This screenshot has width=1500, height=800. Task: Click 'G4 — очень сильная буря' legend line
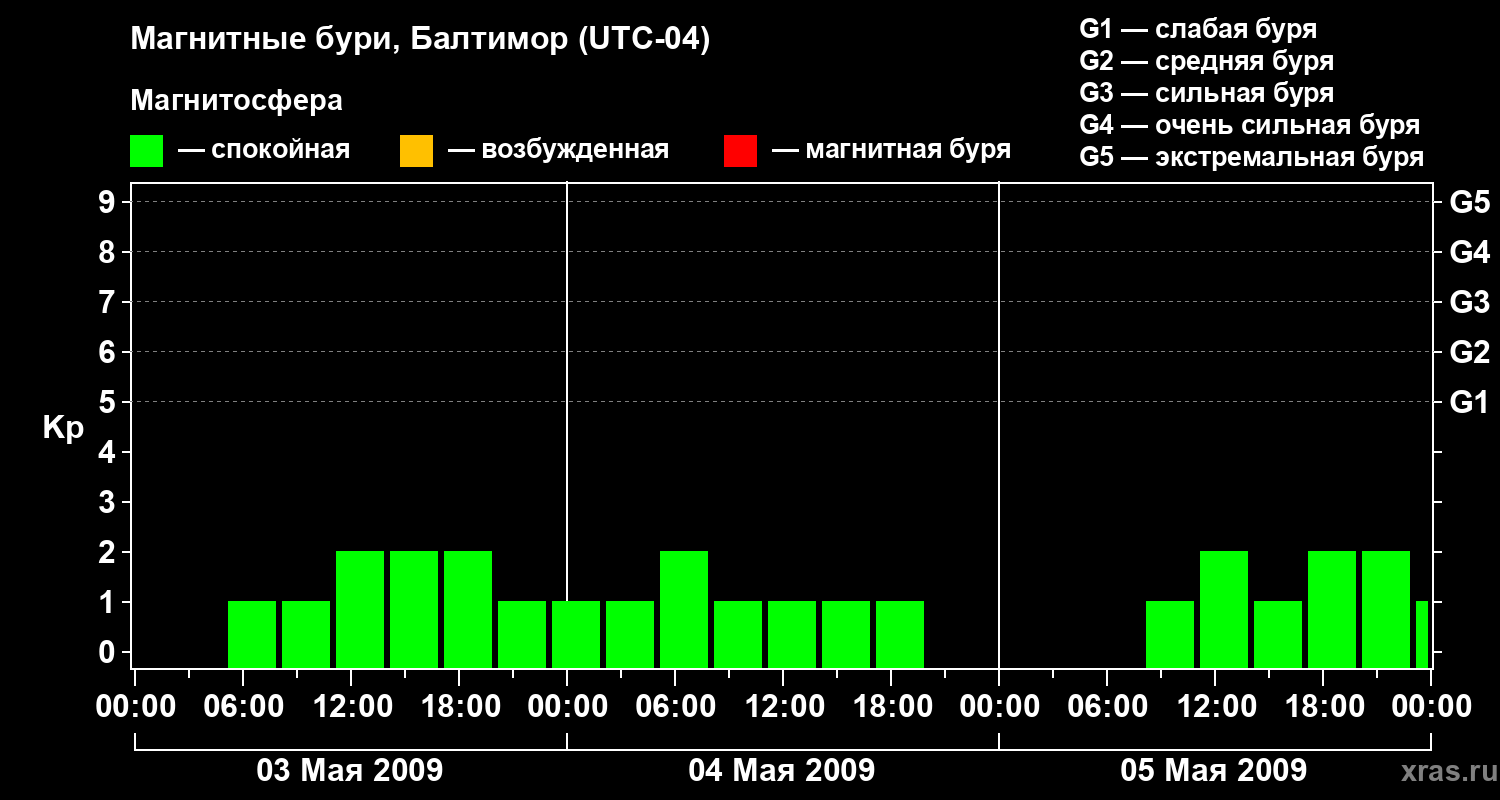(x=1250, y=125)
